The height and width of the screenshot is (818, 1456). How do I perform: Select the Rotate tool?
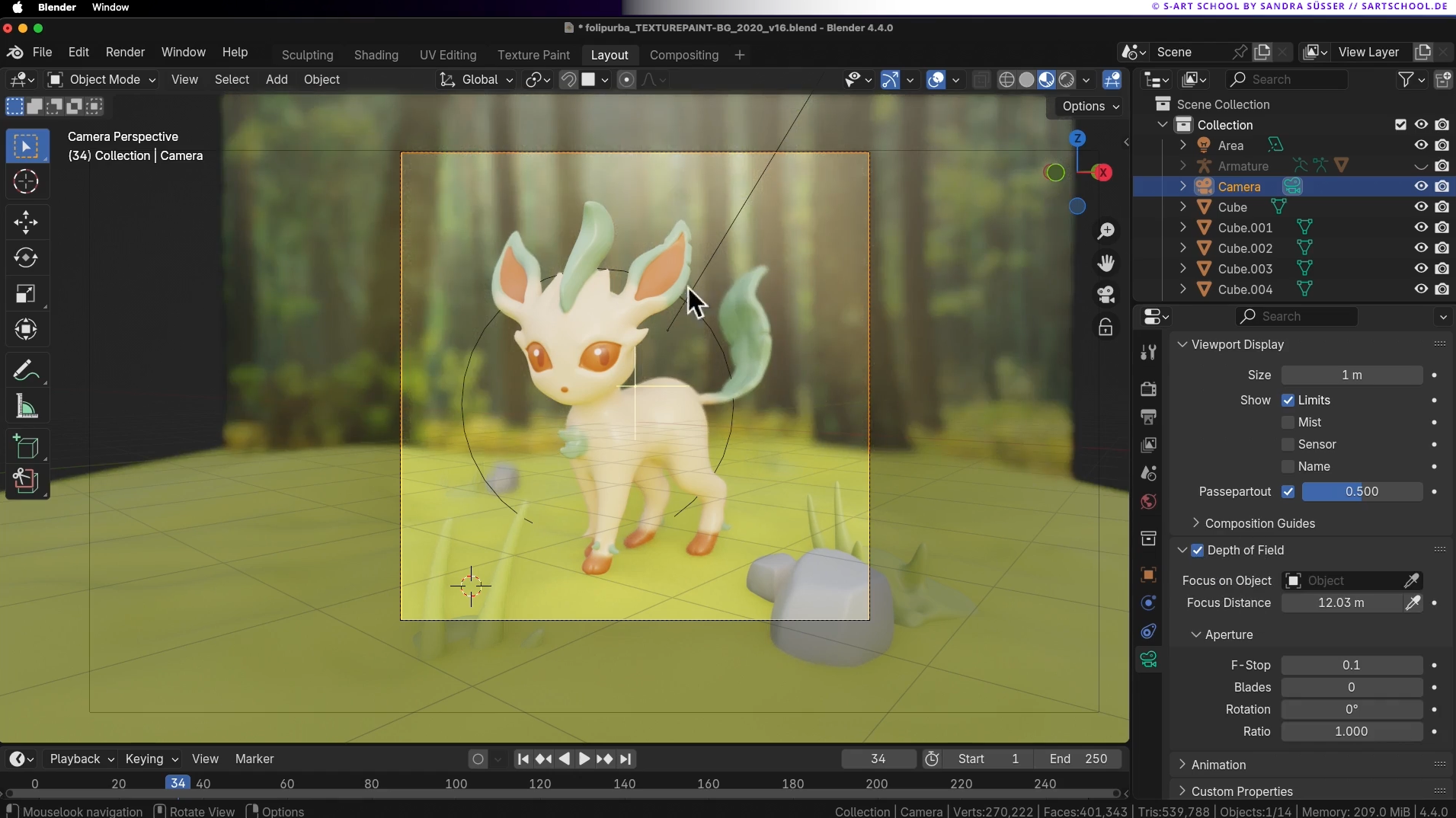click(26, 258)
